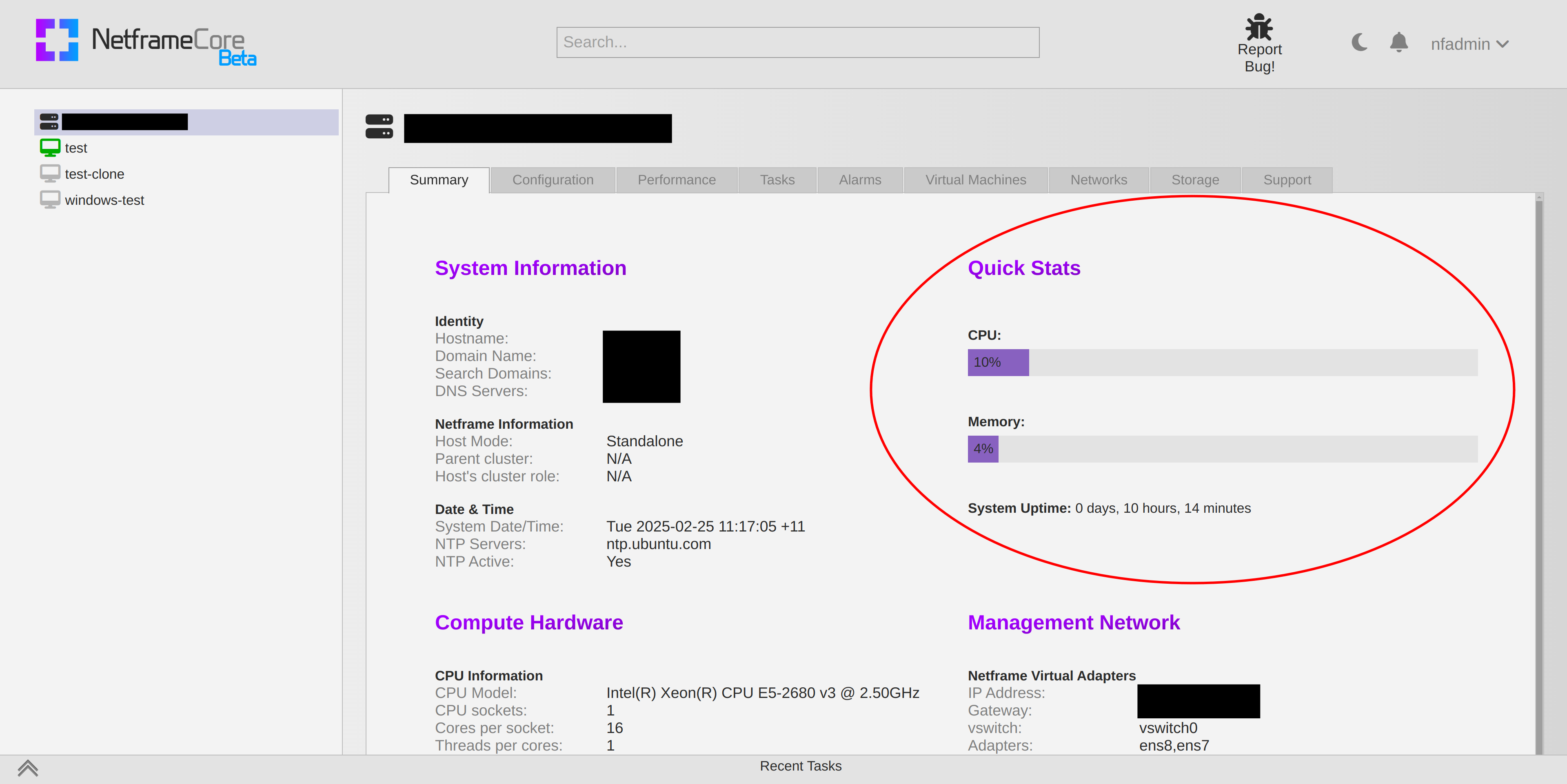Select the host server icon in the sidebar

(x=49, y=122)
